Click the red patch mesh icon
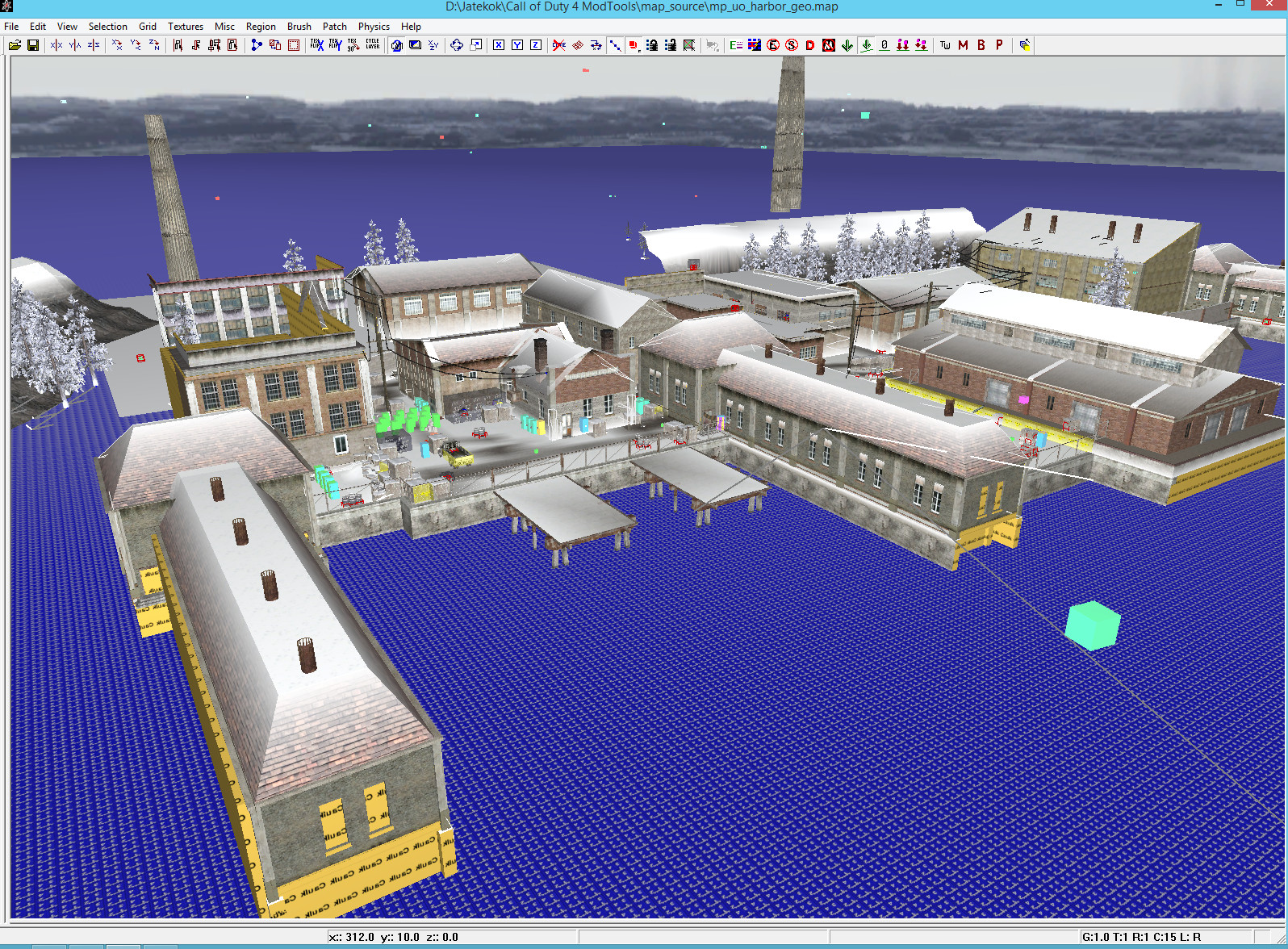 pos(578,45)
